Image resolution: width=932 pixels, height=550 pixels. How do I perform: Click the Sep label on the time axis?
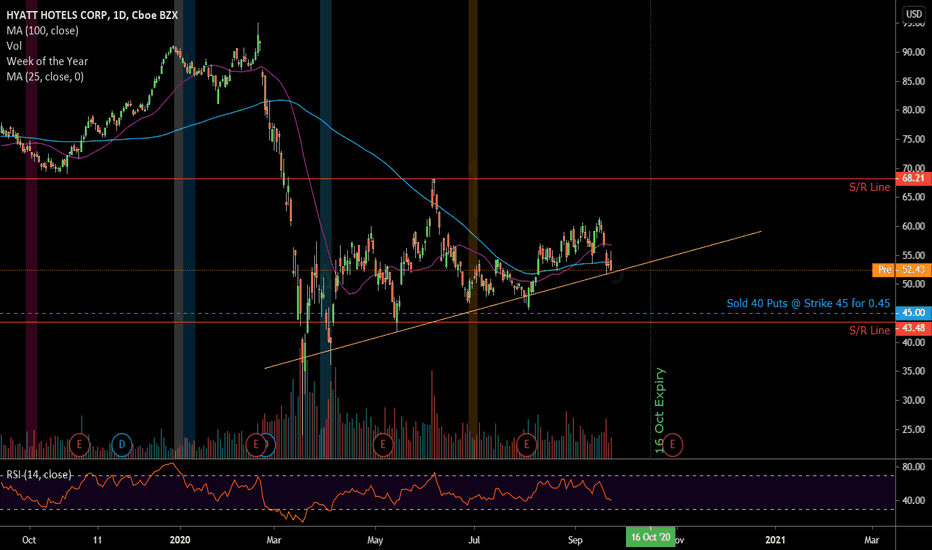pyautogui.click(x=575, y=540)
